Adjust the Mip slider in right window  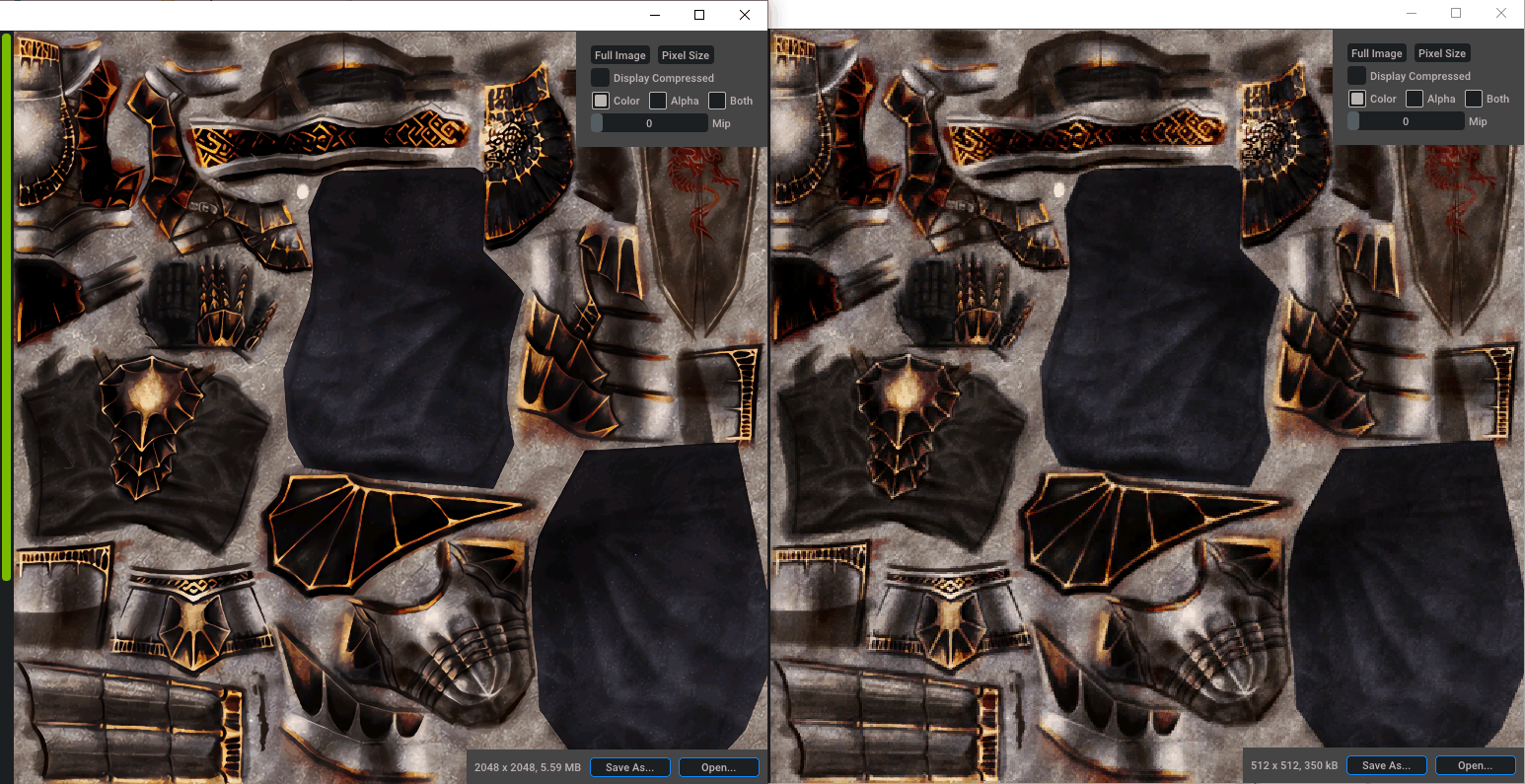1406,121
